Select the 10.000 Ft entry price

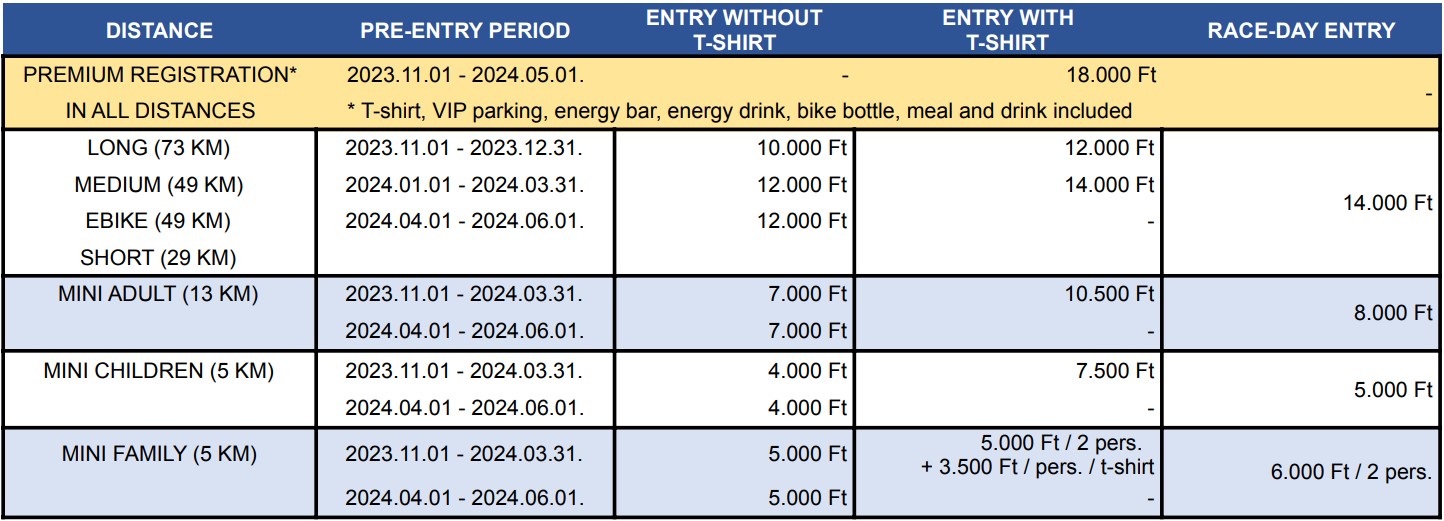[802, 149]
